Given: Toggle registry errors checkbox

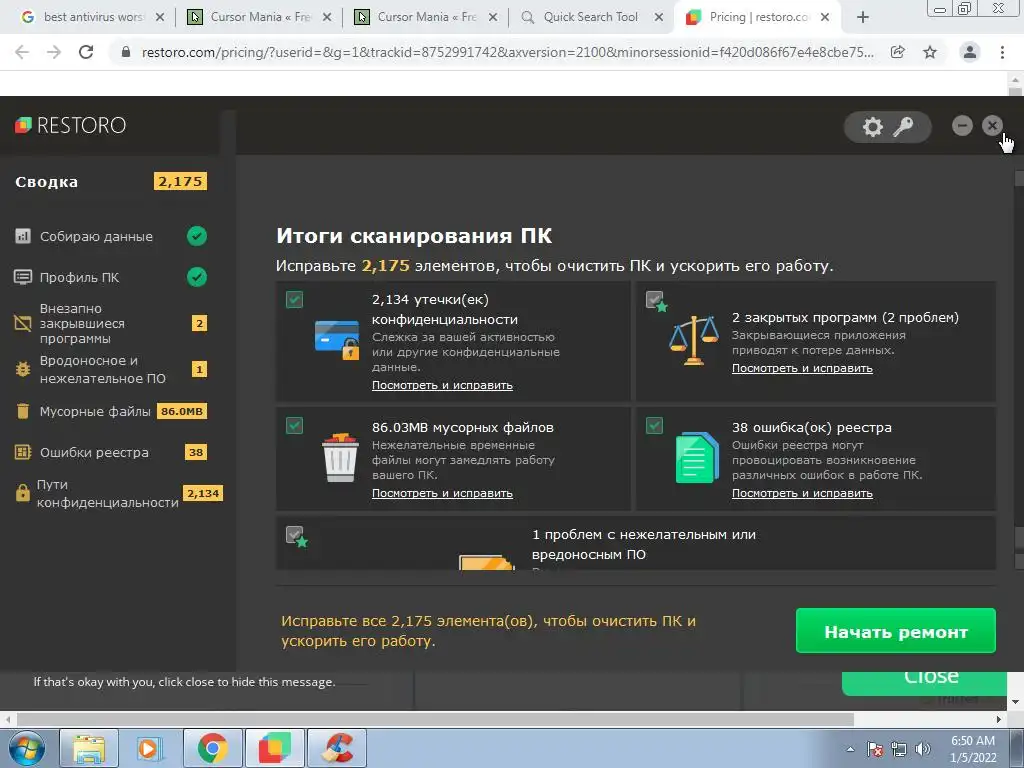Looking at the screenshot, I should [654, 426].
